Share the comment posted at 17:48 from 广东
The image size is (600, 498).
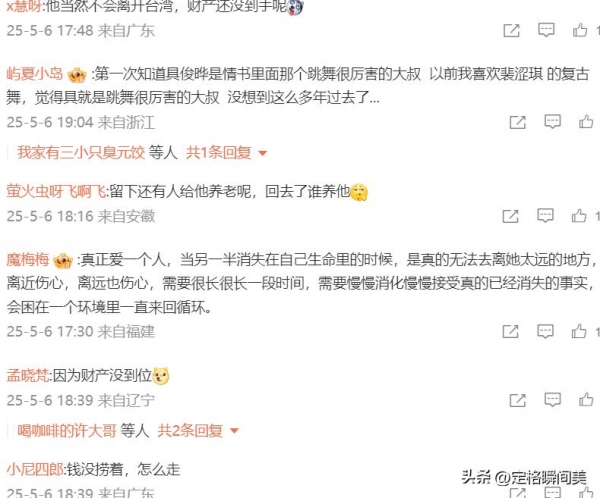(511, 30)
